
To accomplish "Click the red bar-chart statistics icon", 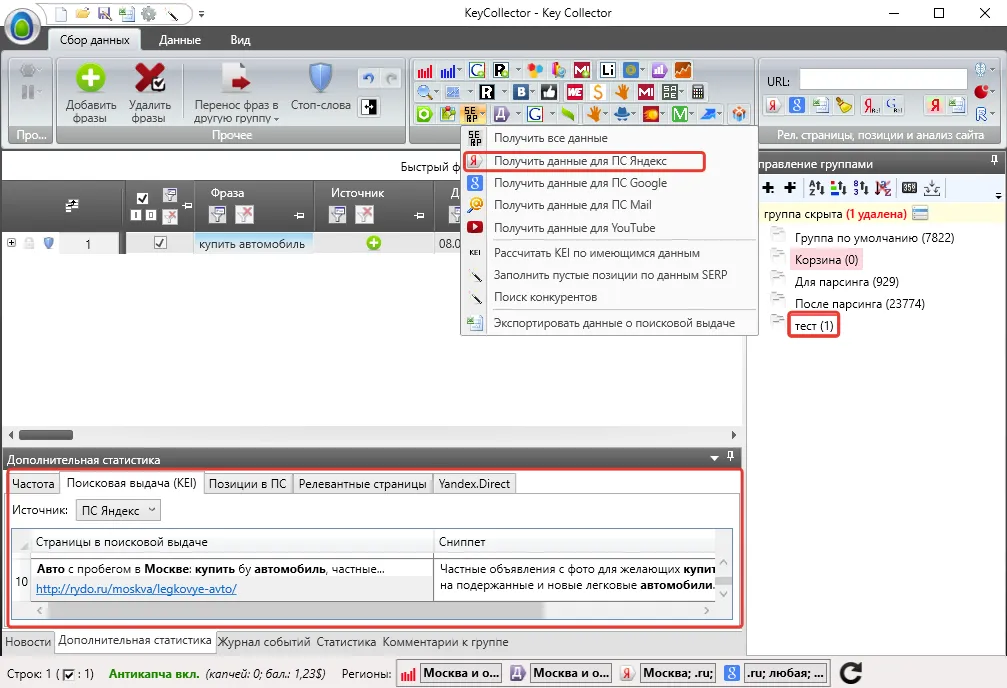I will pos(425,70).
